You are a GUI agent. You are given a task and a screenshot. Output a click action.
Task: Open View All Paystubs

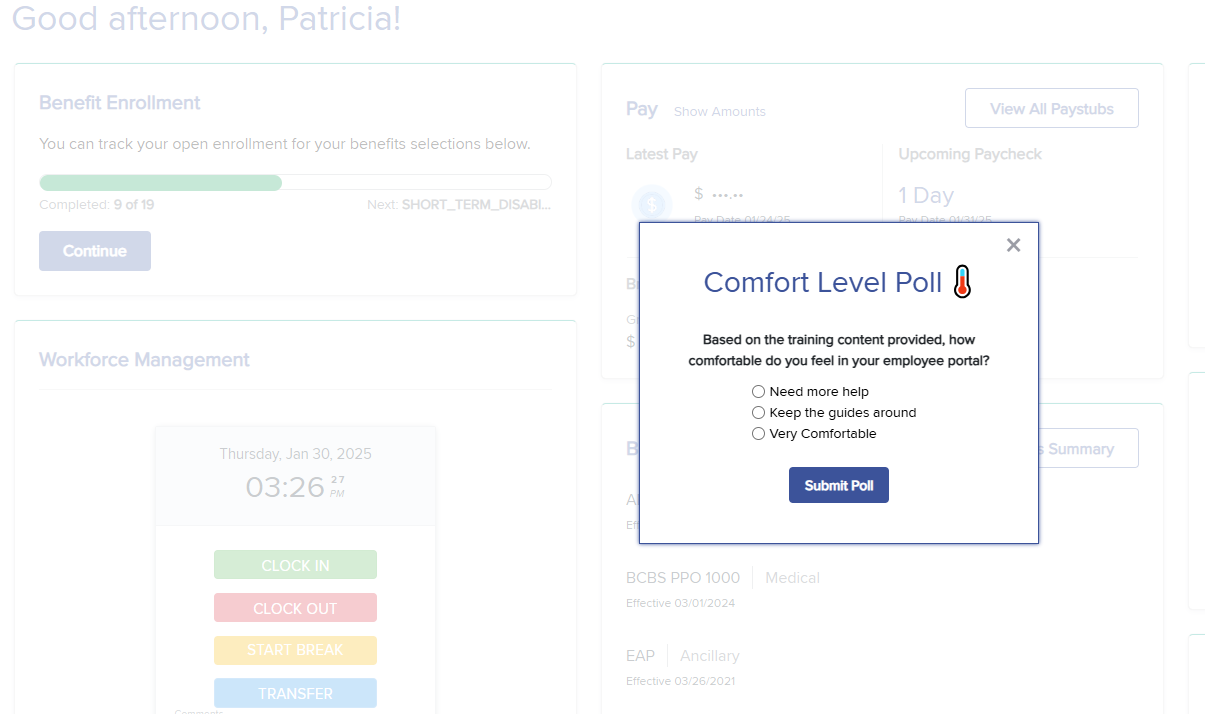1051,109
